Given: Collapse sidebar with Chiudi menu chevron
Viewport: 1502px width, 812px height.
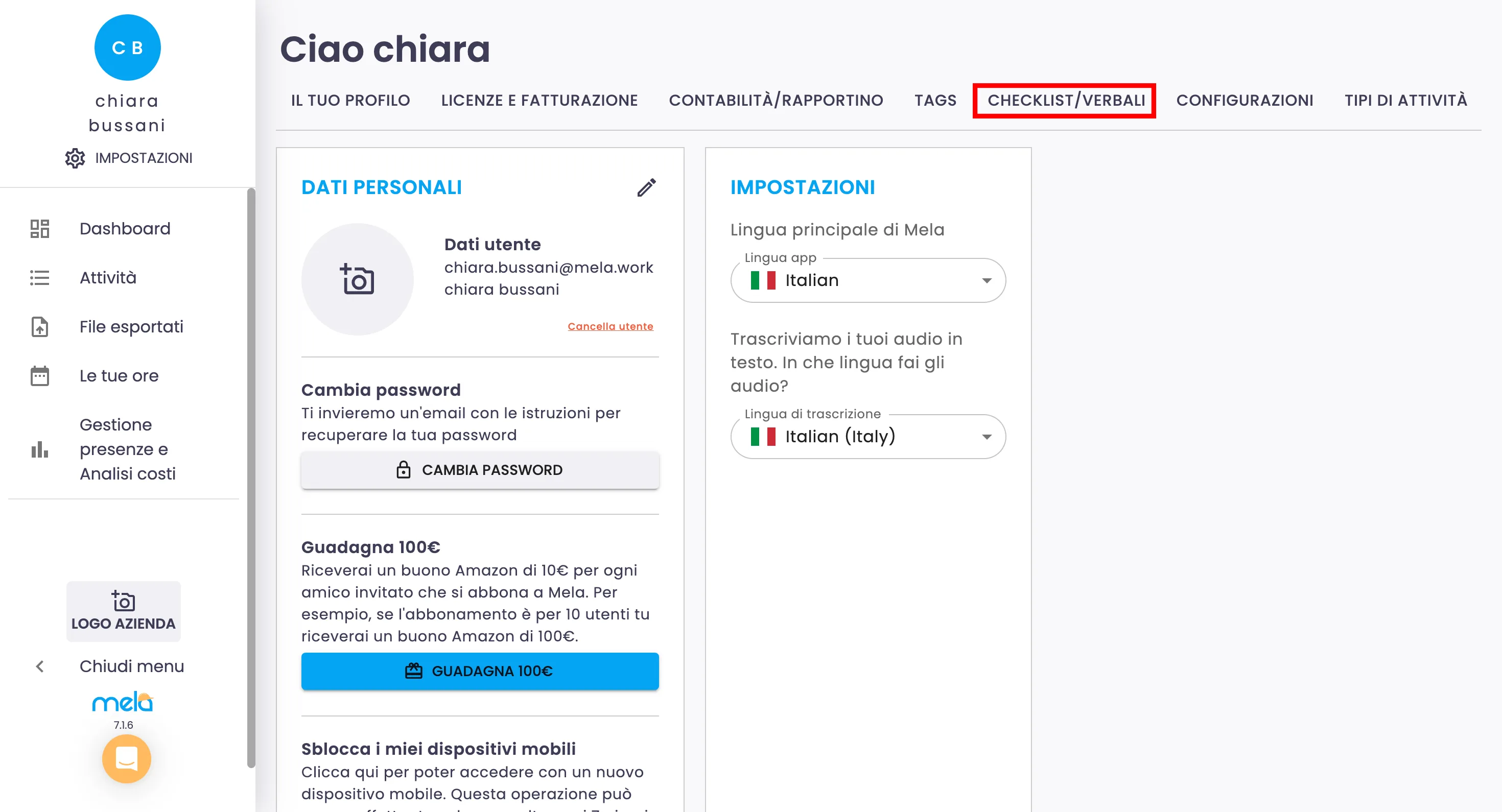Looking at the screenshot, I should click(40, 666).
